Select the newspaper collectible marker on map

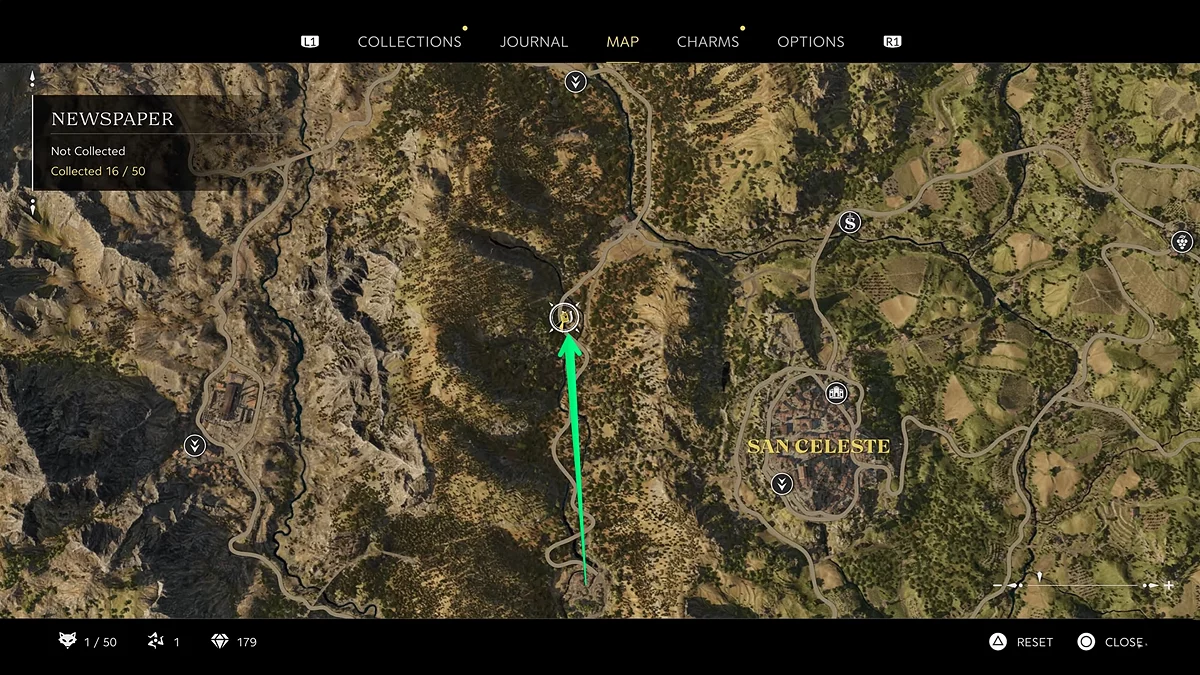pos(566,318)
